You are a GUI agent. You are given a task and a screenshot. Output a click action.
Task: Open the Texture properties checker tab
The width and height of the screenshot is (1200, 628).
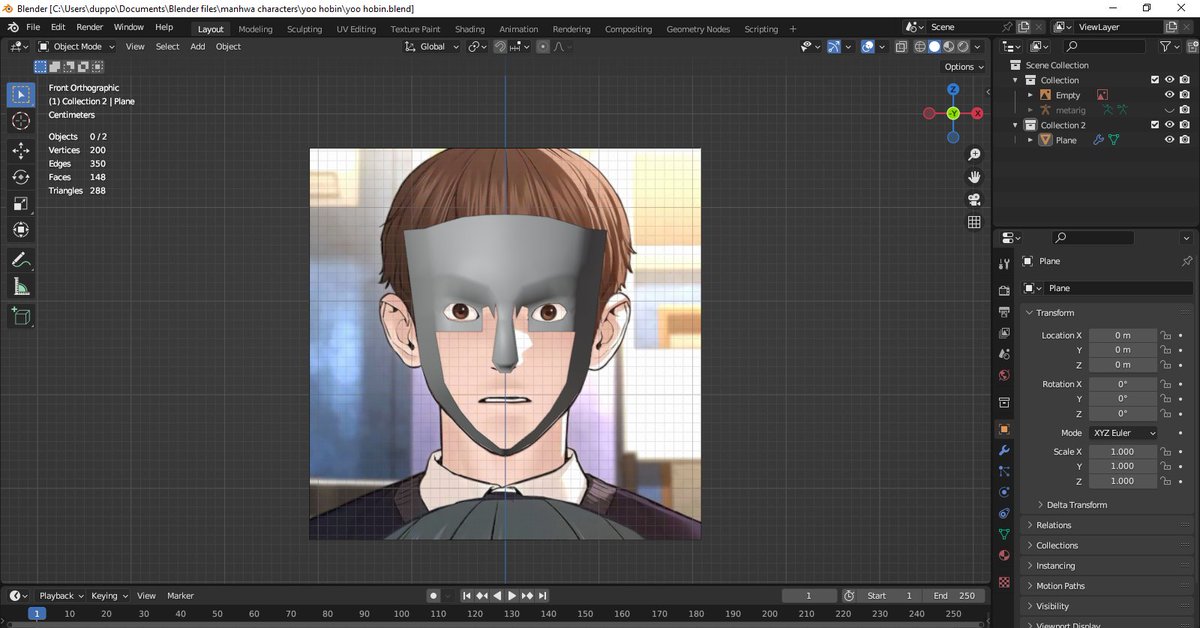[1004, 582]
